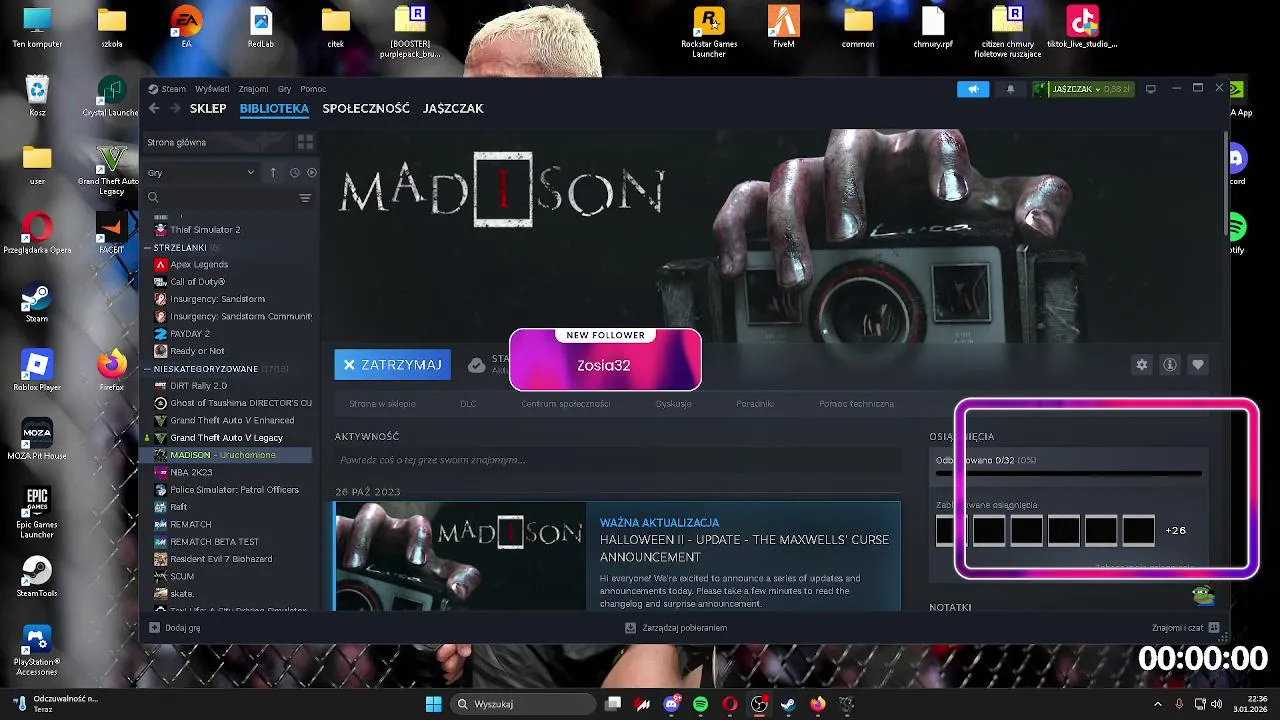Screen dimensions: 1280x720
Task: Open Windows Start menu
Action: [x=433, y=704]
